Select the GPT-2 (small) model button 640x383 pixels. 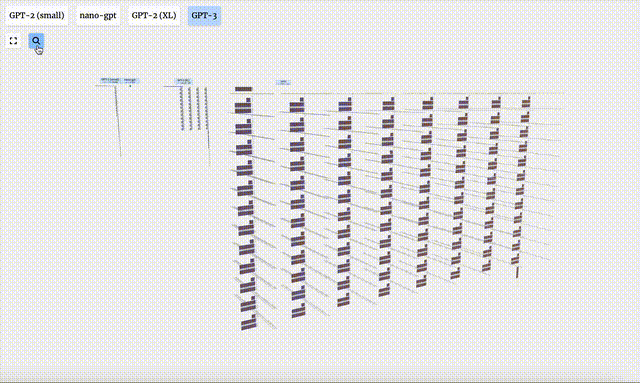pos(37,16)
